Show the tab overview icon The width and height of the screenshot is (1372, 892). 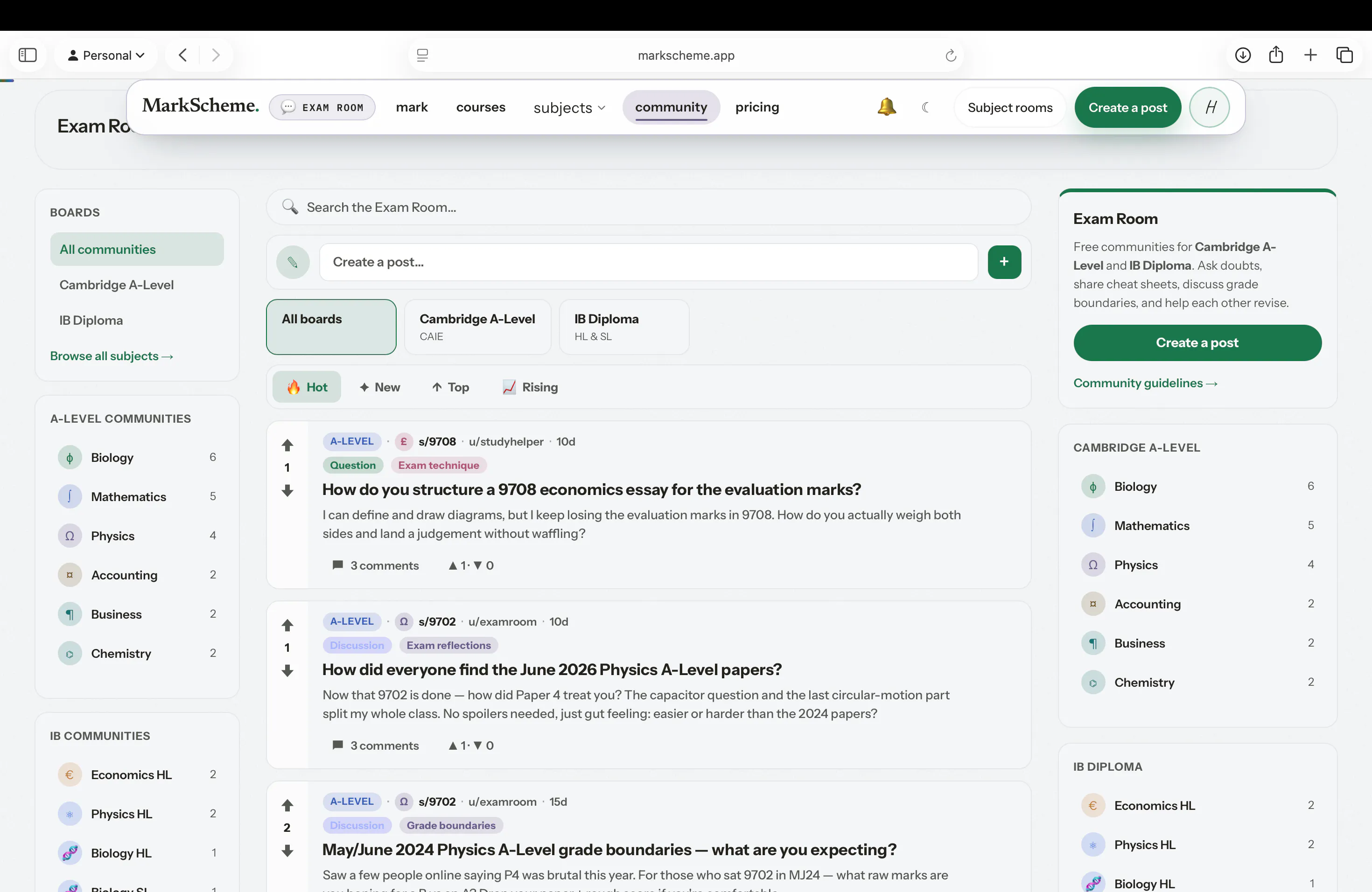point(1344,55)
